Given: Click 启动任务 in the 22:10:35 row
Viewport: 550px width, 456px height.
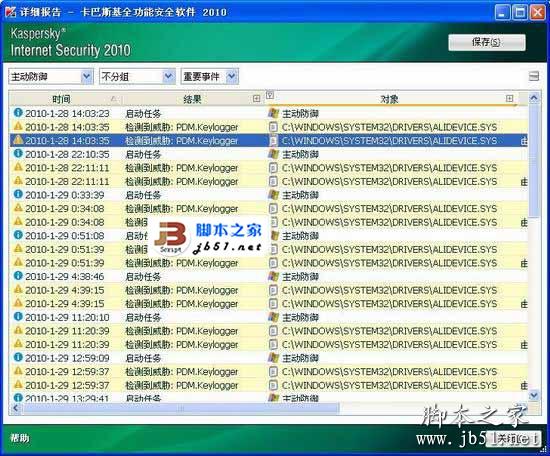Looking at the screenshot, I should coord(143,154).
